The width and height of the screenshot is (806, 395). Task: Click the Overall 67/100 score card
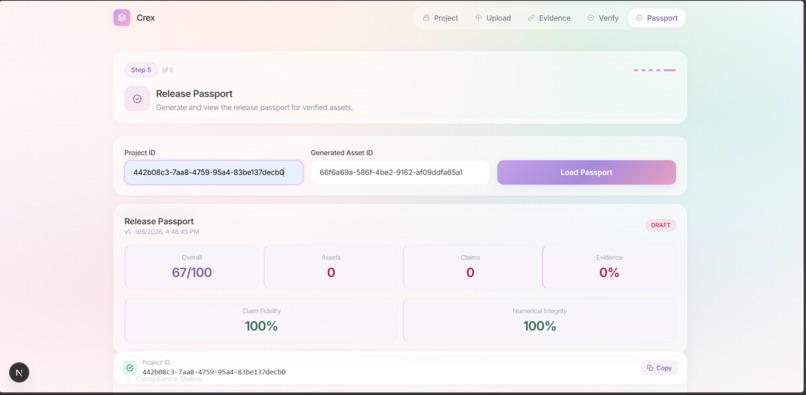click(192, 267)
